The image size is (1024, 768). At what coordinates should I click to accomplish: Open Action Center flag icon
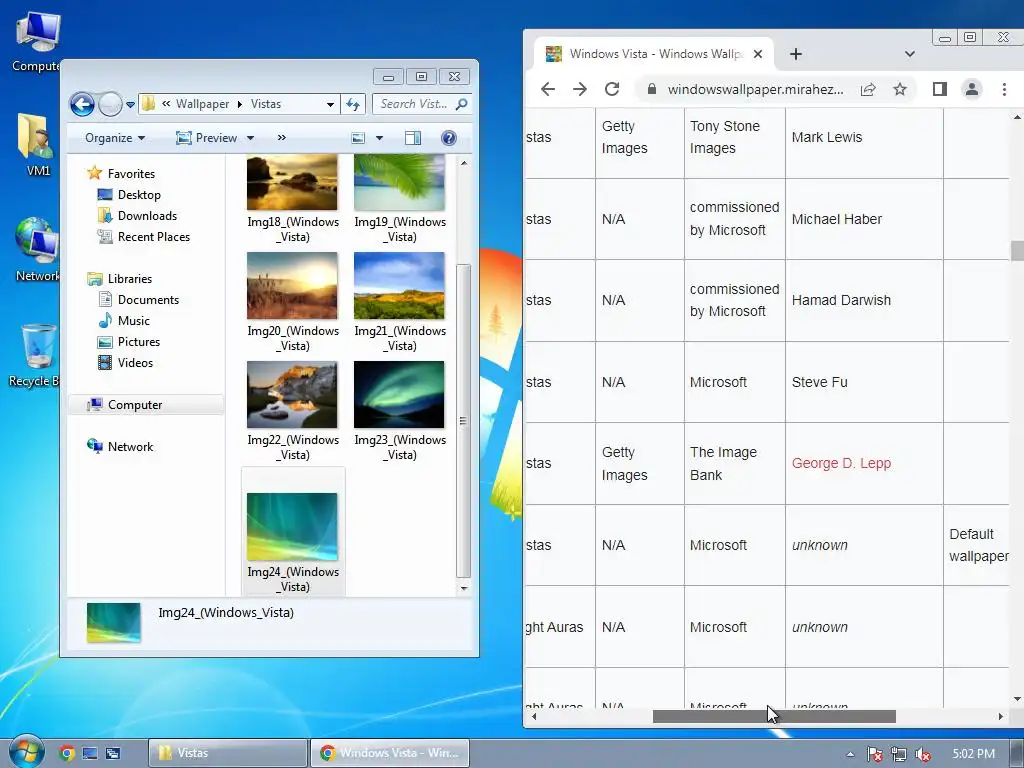[874, 754]
